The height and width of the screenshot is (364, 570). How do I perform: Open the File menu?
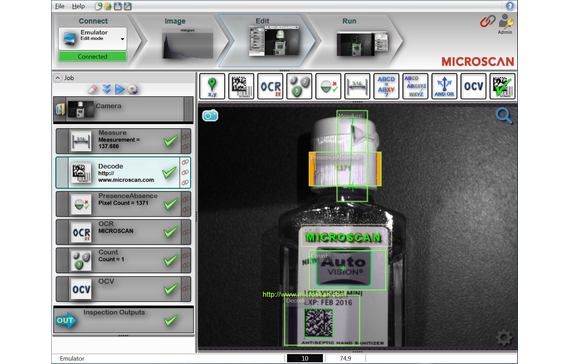(60, 6)
